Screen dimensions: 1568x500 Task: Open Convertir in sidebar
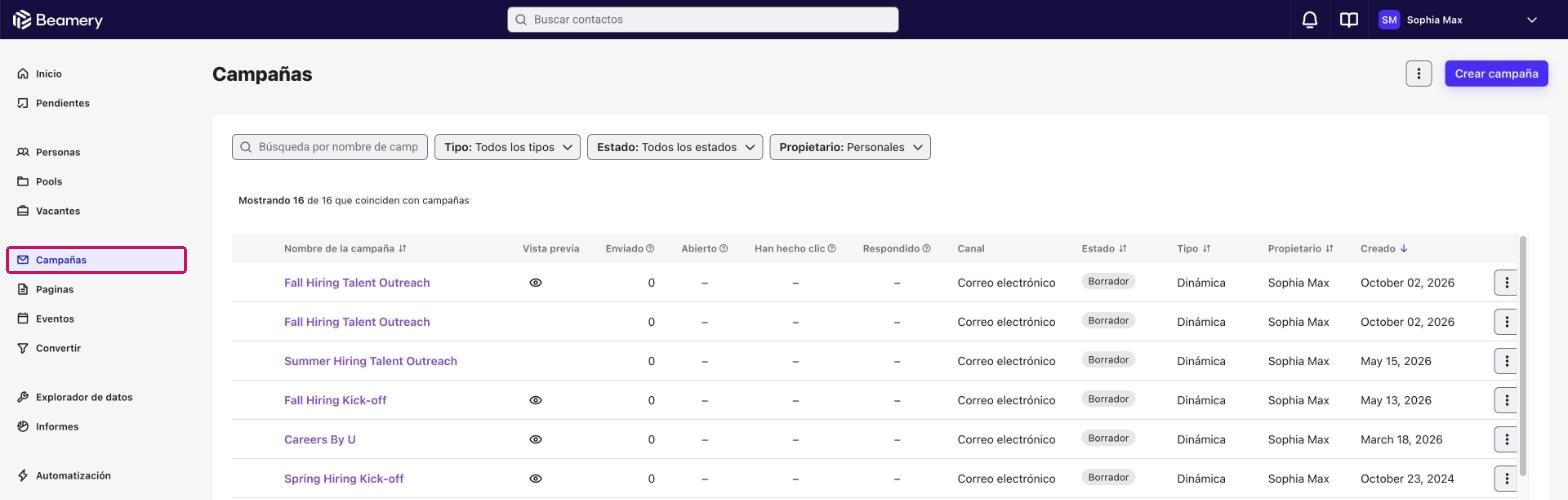58,348
